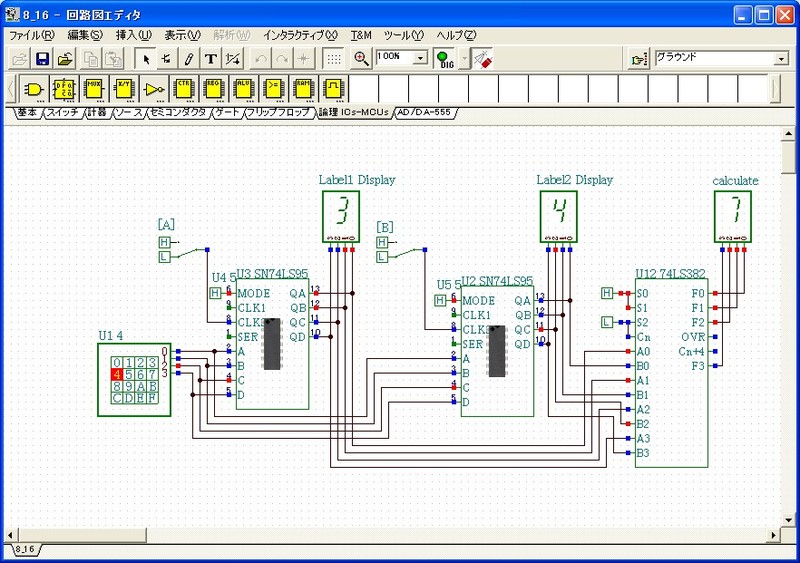Toggle the grid display button
The width and height of the screenshot is (800, 563).
[x=334, y=59]
